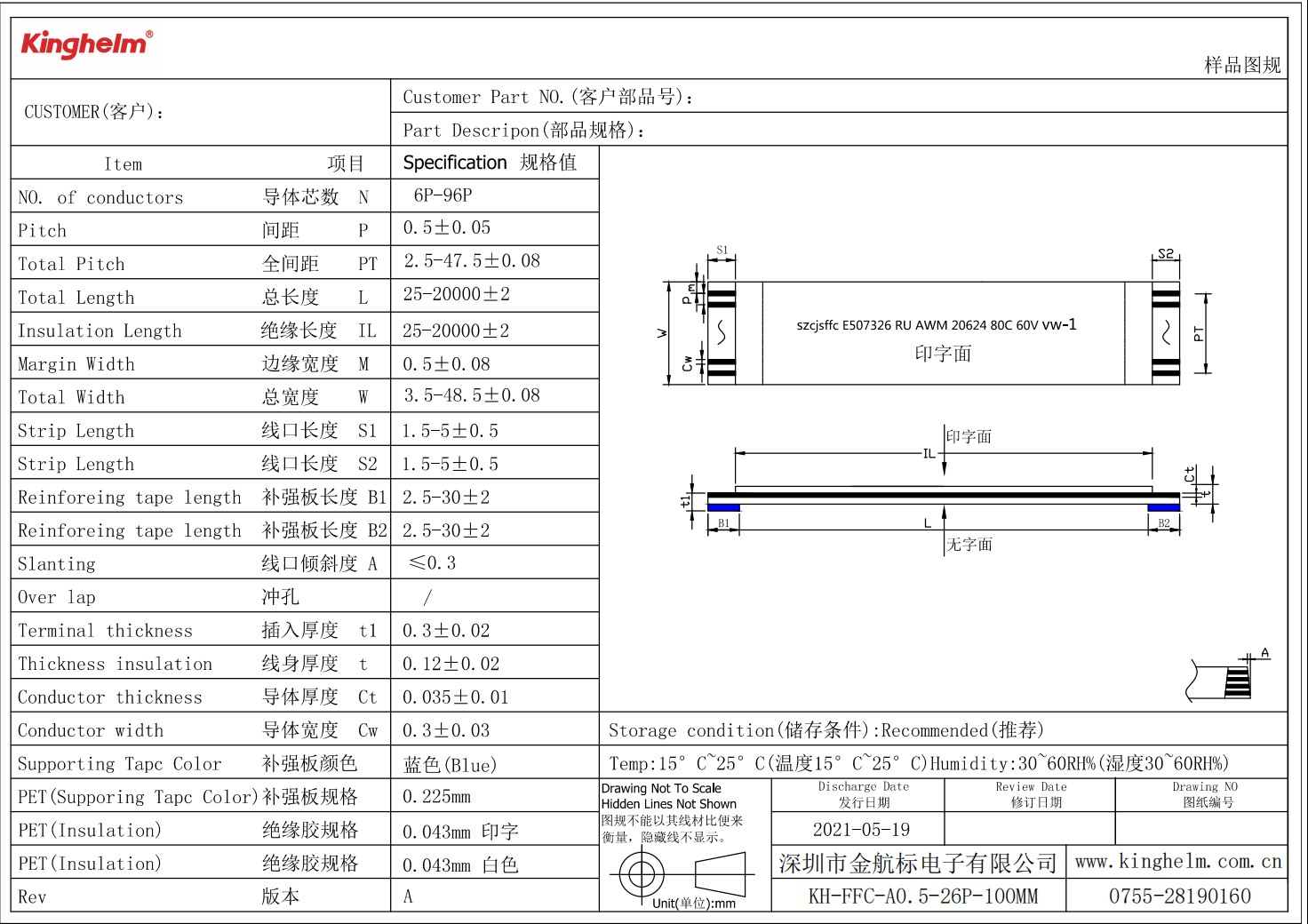The height and width of the screenshot is (924, 1308).
Task: Click the 'Drawing Not To Scale' note
Action: (x=661, y=788)
